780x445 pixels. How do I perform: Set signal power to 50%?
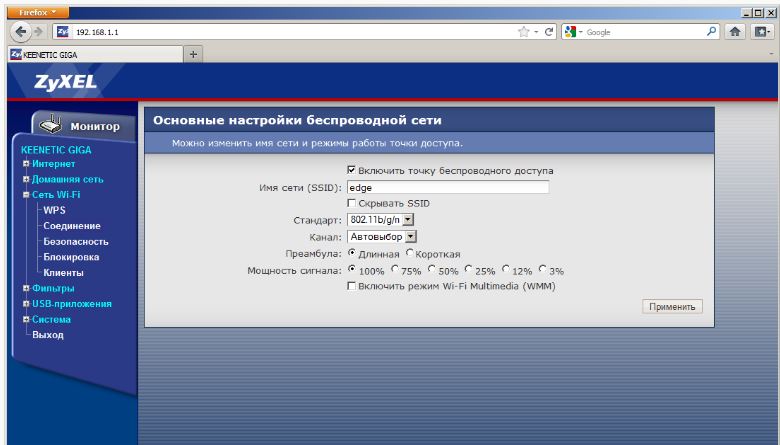432,269
